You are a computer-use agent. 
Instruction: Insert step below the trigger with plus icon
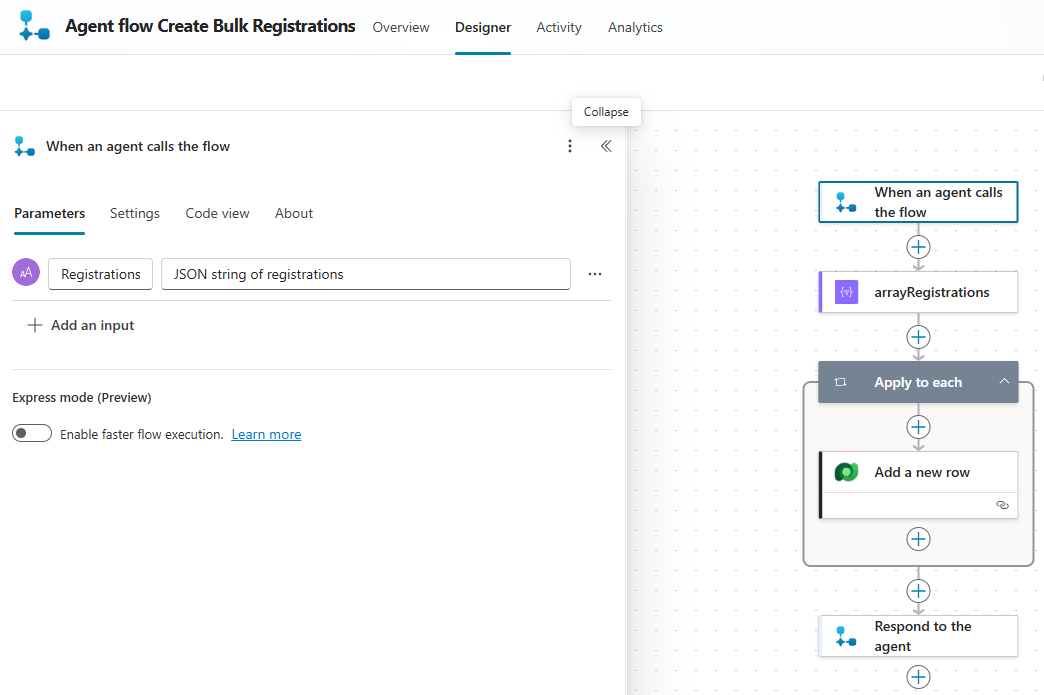918,246
